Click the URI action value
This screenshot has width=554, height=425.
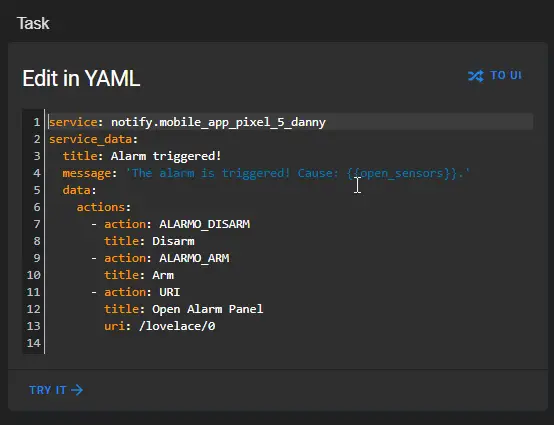(x=170, y=292)
